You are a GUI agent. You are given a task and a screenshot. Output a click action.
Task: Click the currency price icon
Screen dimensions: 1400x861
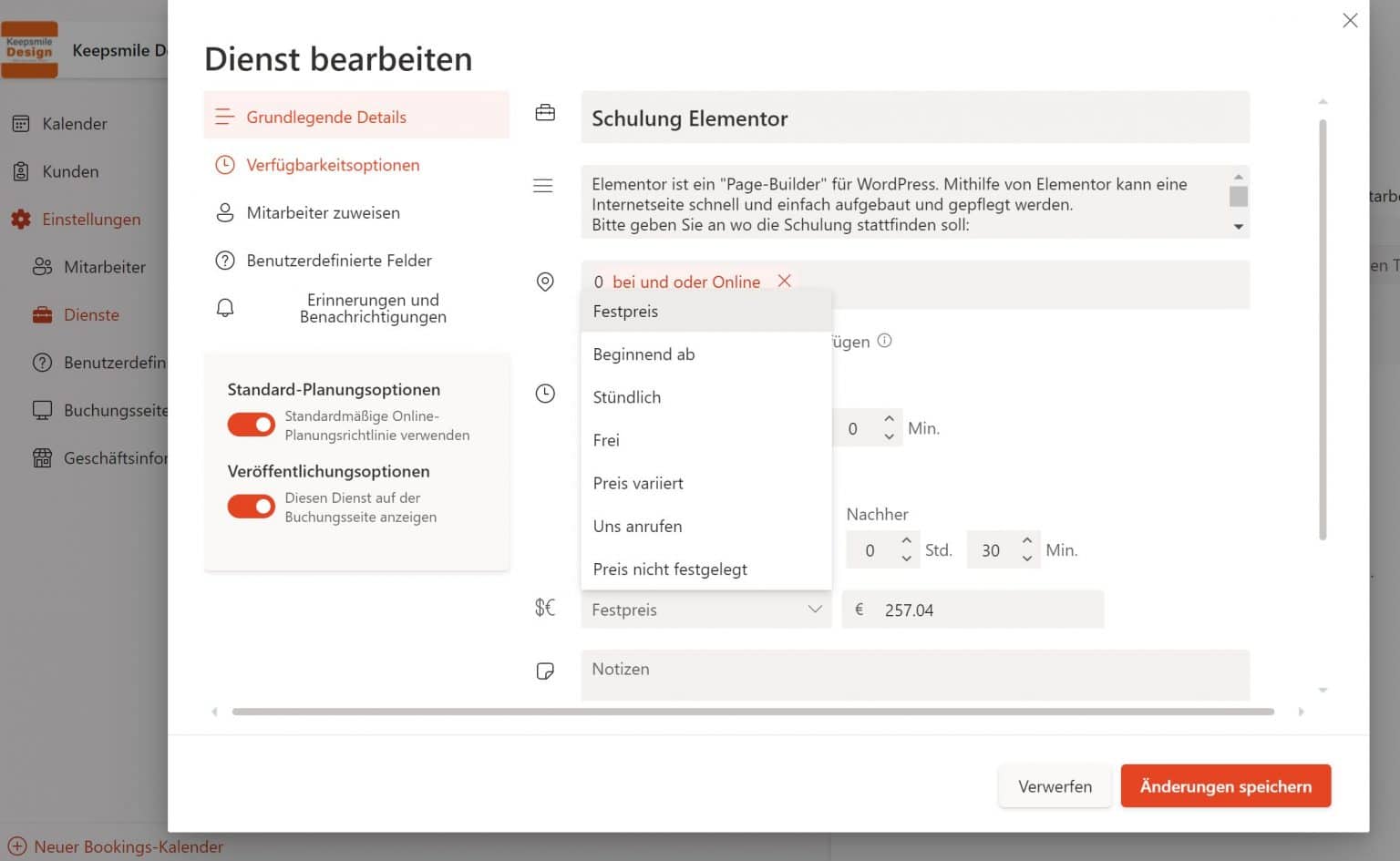tap(545, 608)
